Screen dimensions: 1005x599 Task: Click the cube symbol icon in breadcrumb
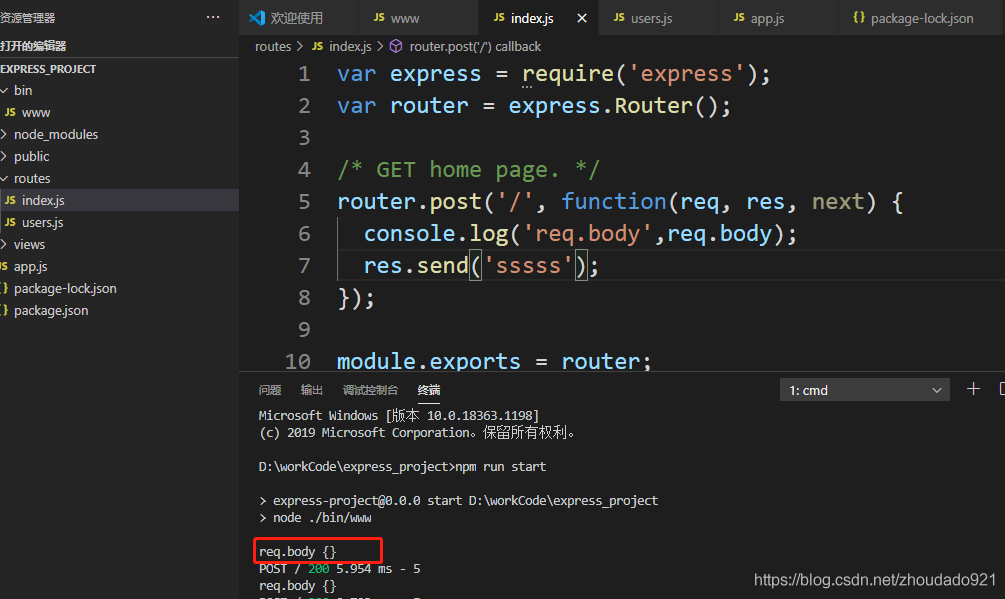[x=396, y=46]
